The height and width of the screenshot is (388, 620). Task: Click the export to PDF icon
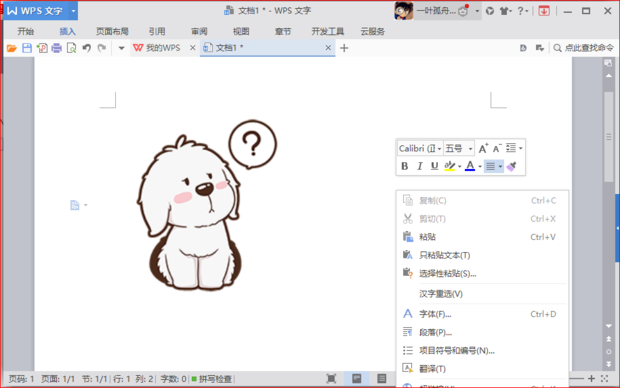(42, 48)
